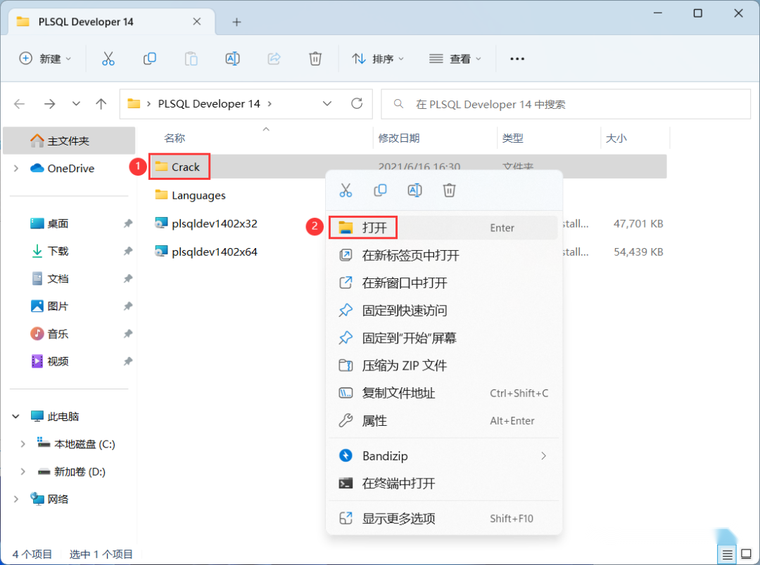Choose 在终端中打开
Image resolution: width=760 pixels, height=565 pixels.
(x=443, y=483)
